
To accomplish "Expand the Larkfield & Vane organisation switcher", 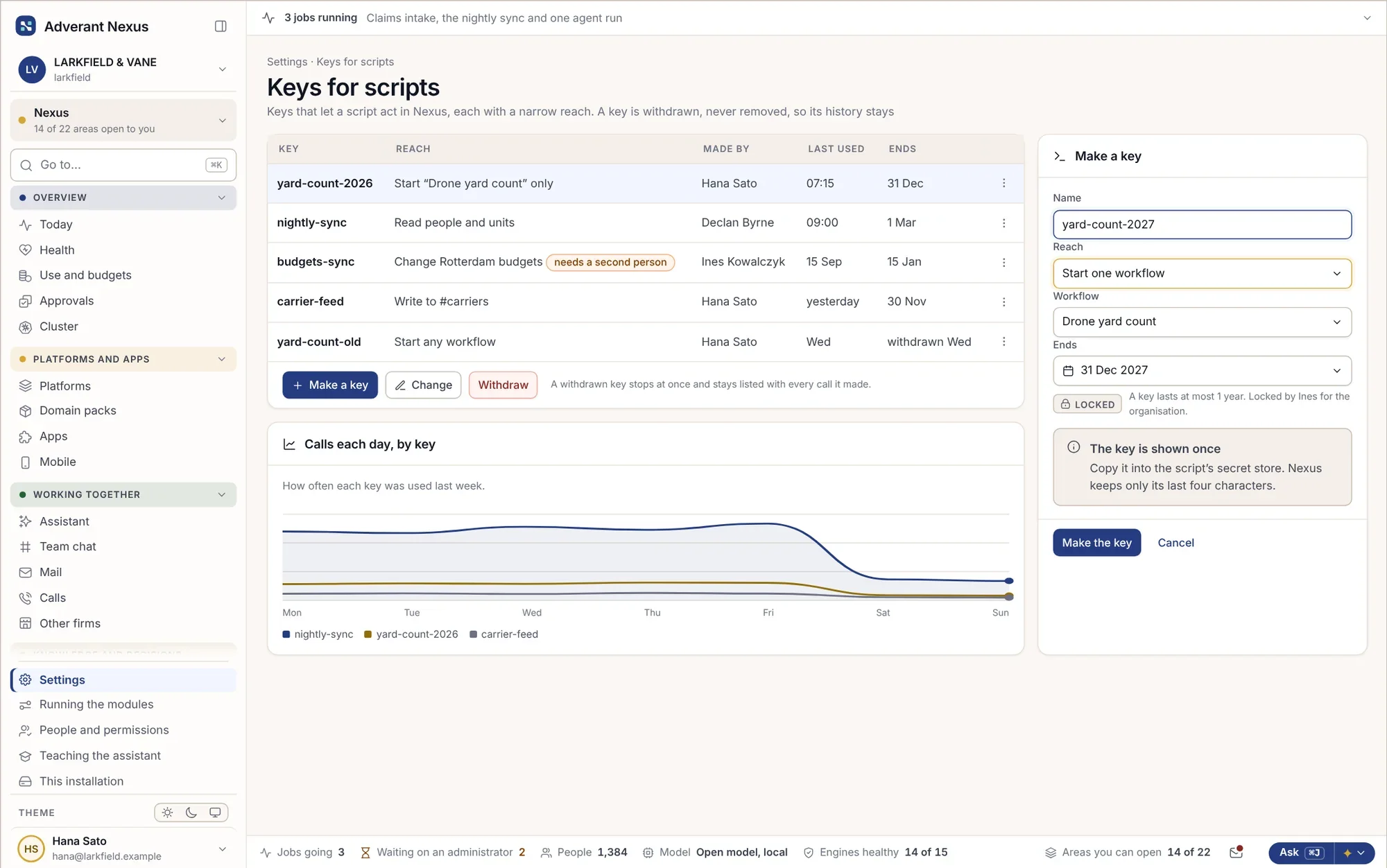I will coord(222,69).
